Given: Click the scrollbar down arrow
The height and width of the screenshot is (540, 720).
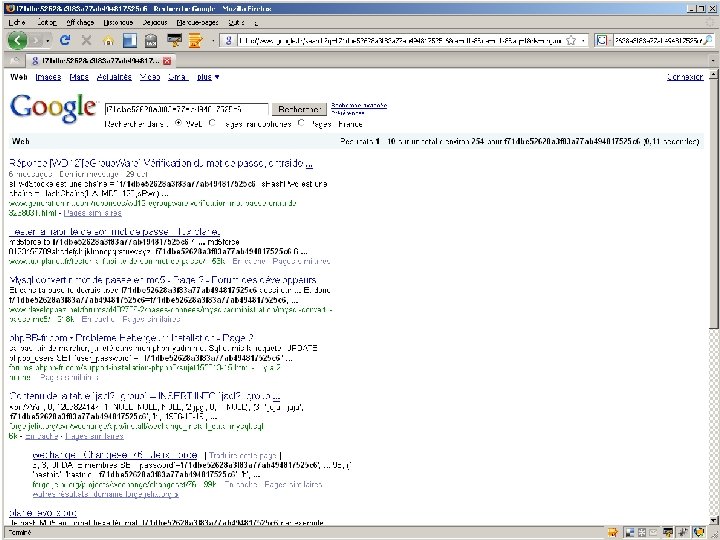Looking at the screenshot, I should pos(713,521).
